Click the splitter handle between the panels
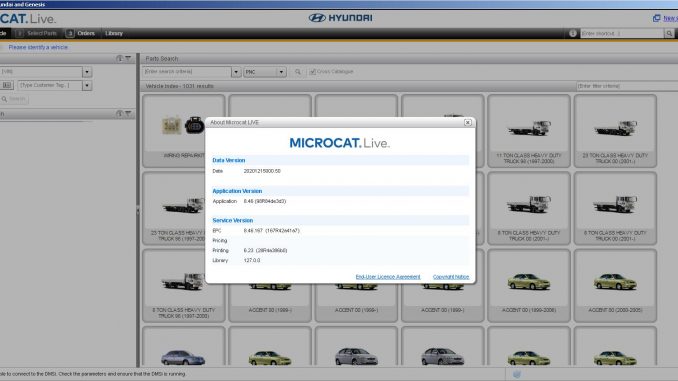The image size is (678, 381). pyautogui.click(x=138, y=211)
